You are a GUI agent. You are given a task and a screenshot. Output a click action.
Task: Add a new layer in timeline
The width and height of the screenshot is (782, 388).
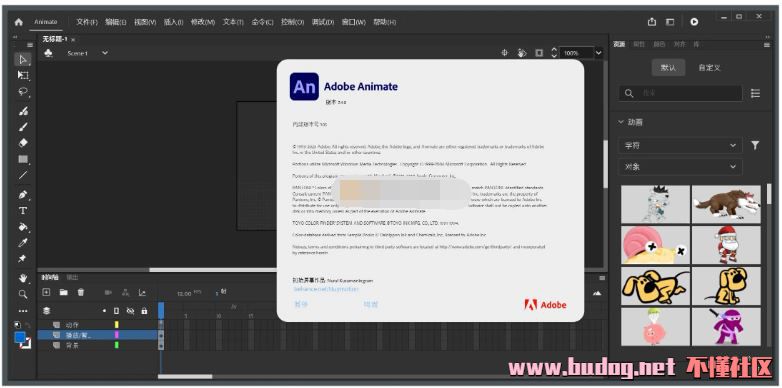46,293
